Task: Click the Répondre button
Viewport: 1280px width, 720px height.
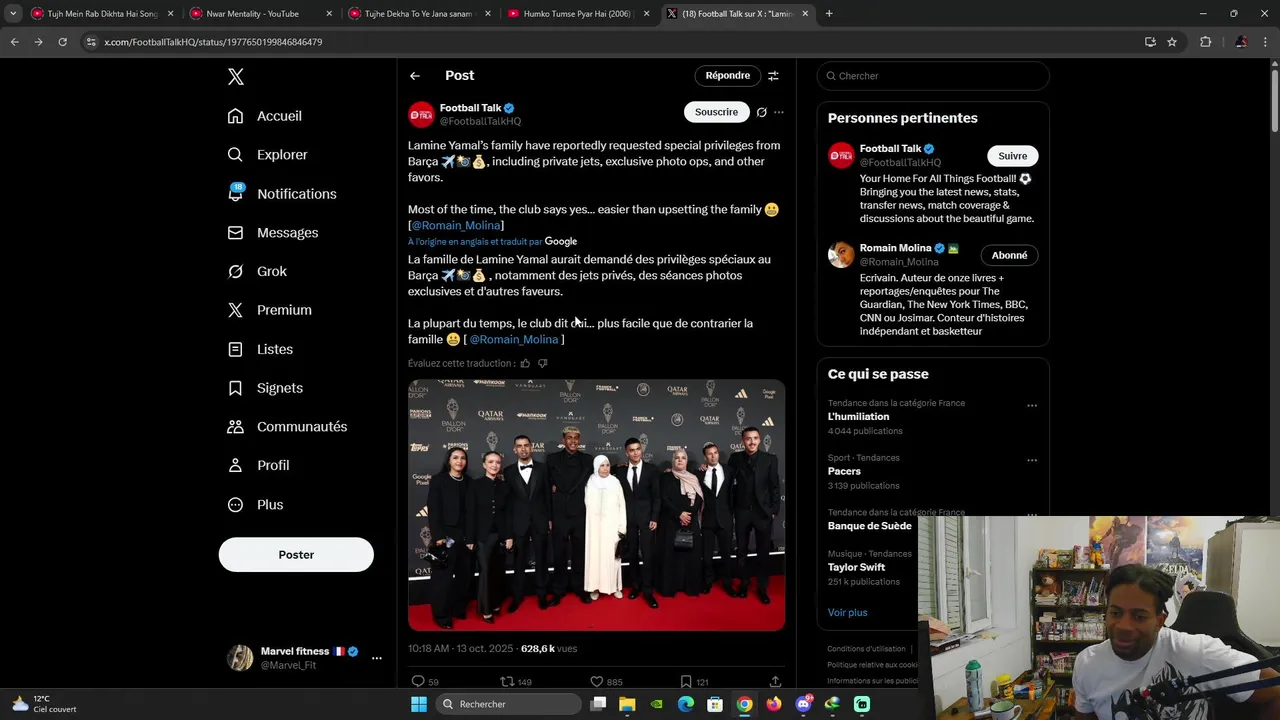Action: pos(727,76)
